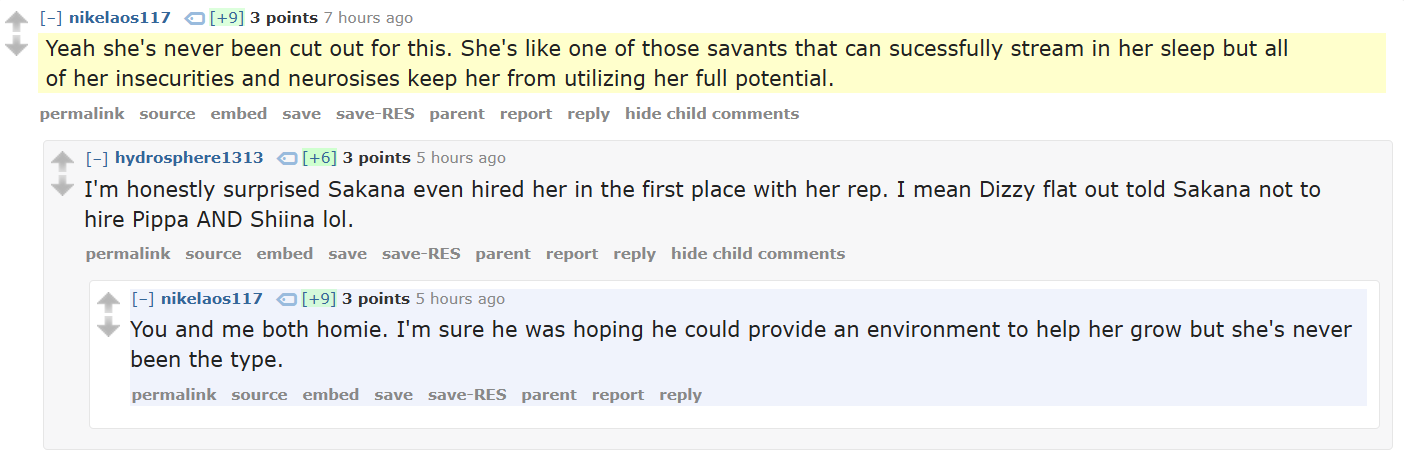Click save-RES on the top comment
The height and width of the screenshot is (466, 1404).
click(x=375, y=114)
